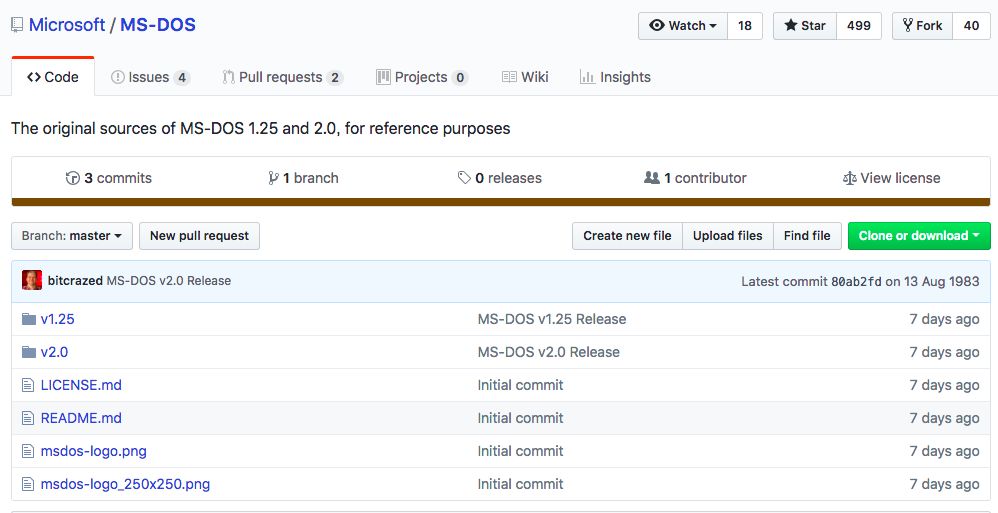This screenshot has width=998, height=513.
Task: Click the repository book icon
Action: point(17,25)
